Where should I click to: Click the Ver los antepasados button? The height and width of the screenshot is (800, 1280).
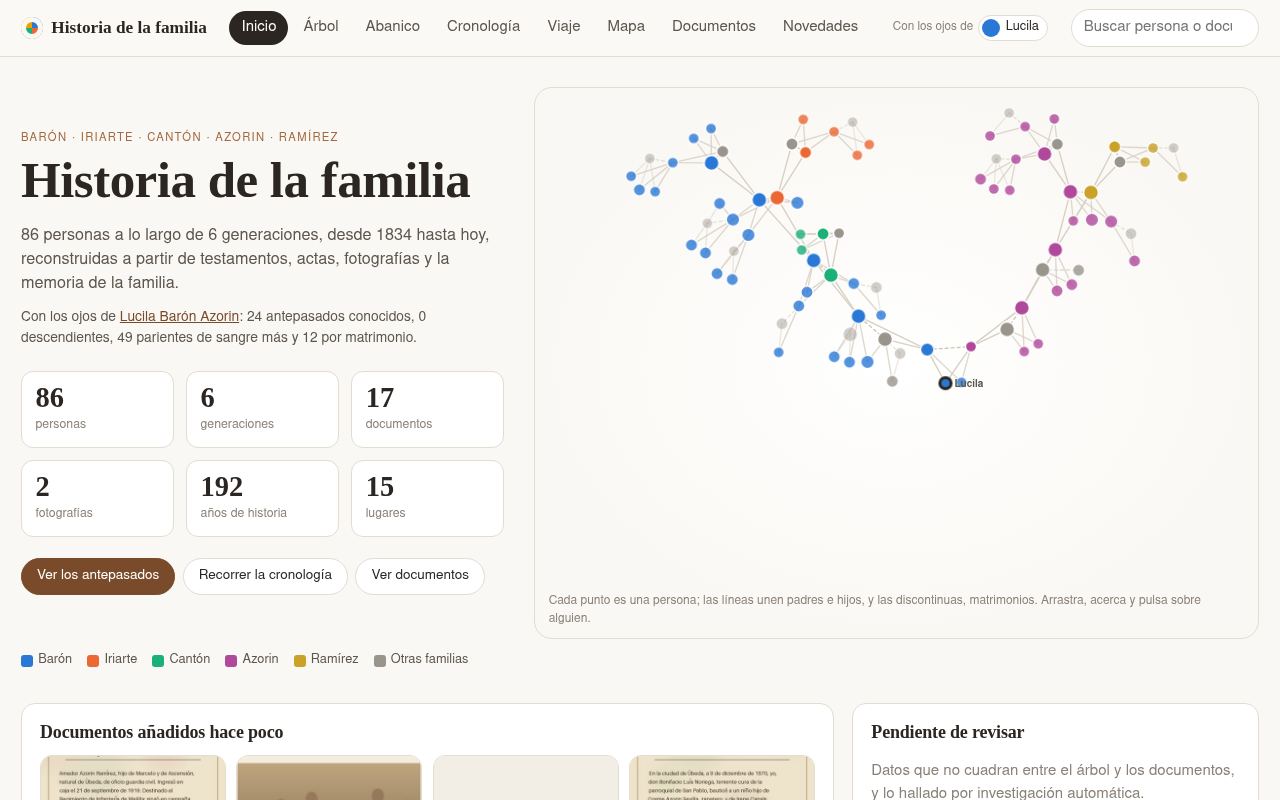pos(98,576)
